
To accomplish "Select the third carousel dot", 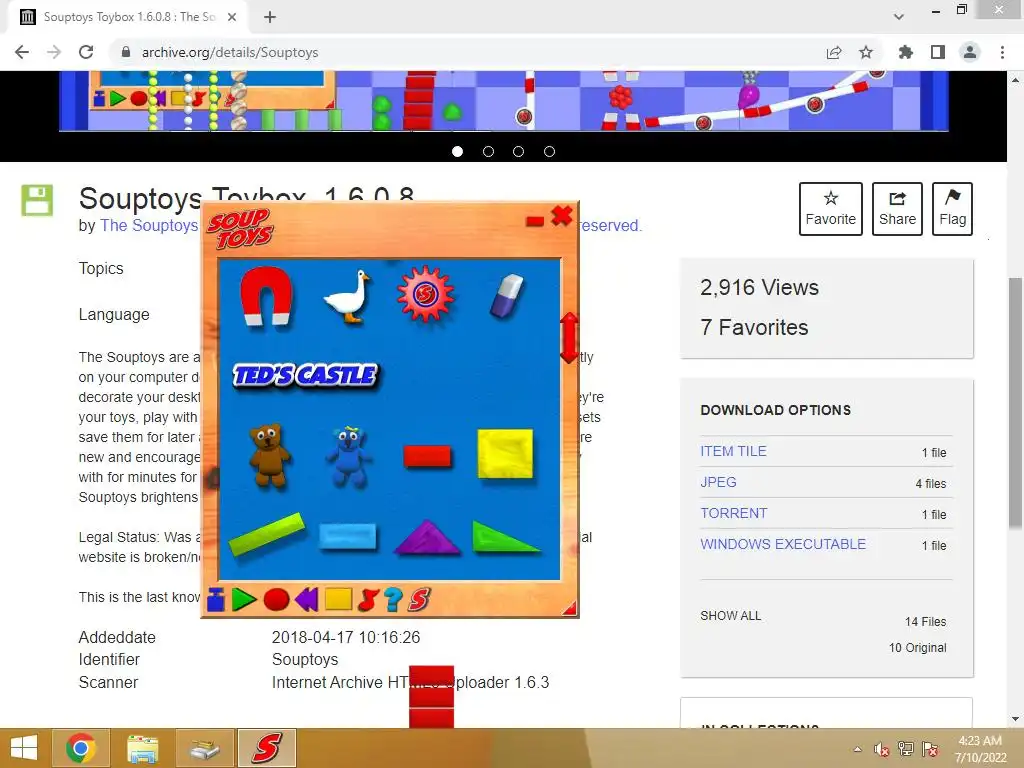I will pyautogui.click(x=519, y=152).
